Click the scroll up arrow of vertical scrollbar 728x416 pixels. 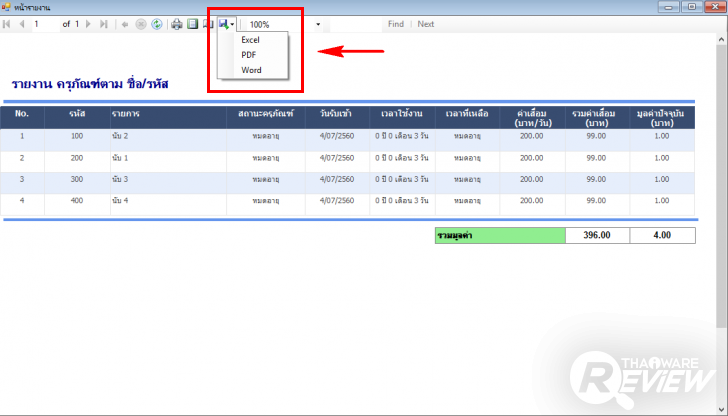pyautogui.click(x=722, y=40)
